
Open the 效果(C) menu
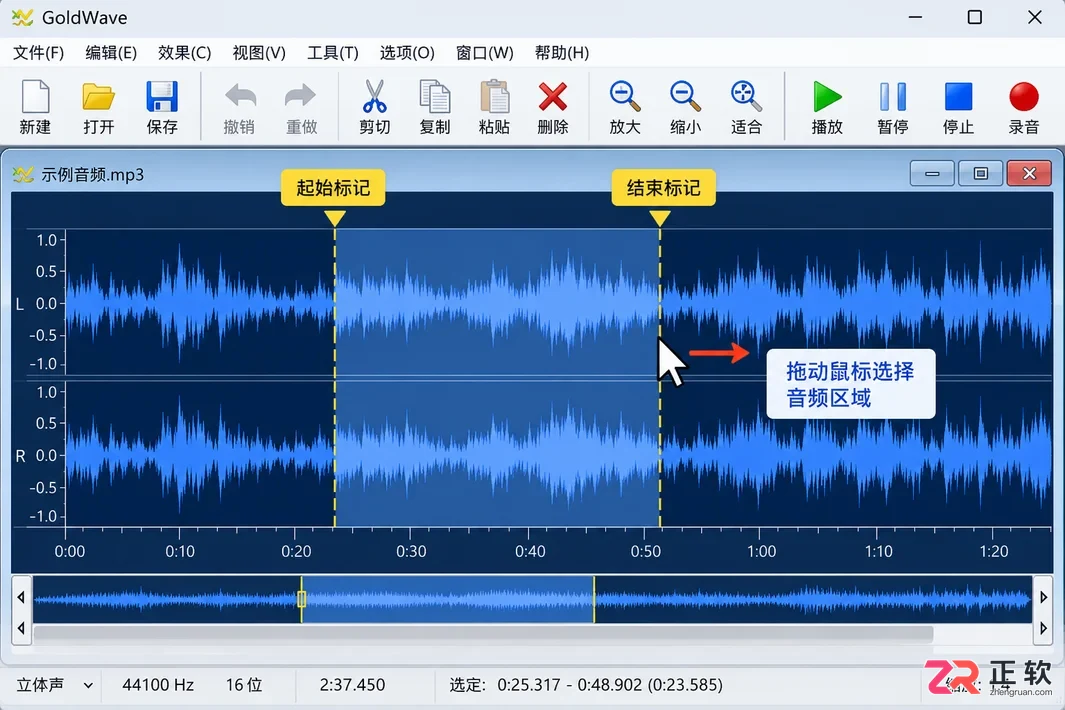coord(184,53)
